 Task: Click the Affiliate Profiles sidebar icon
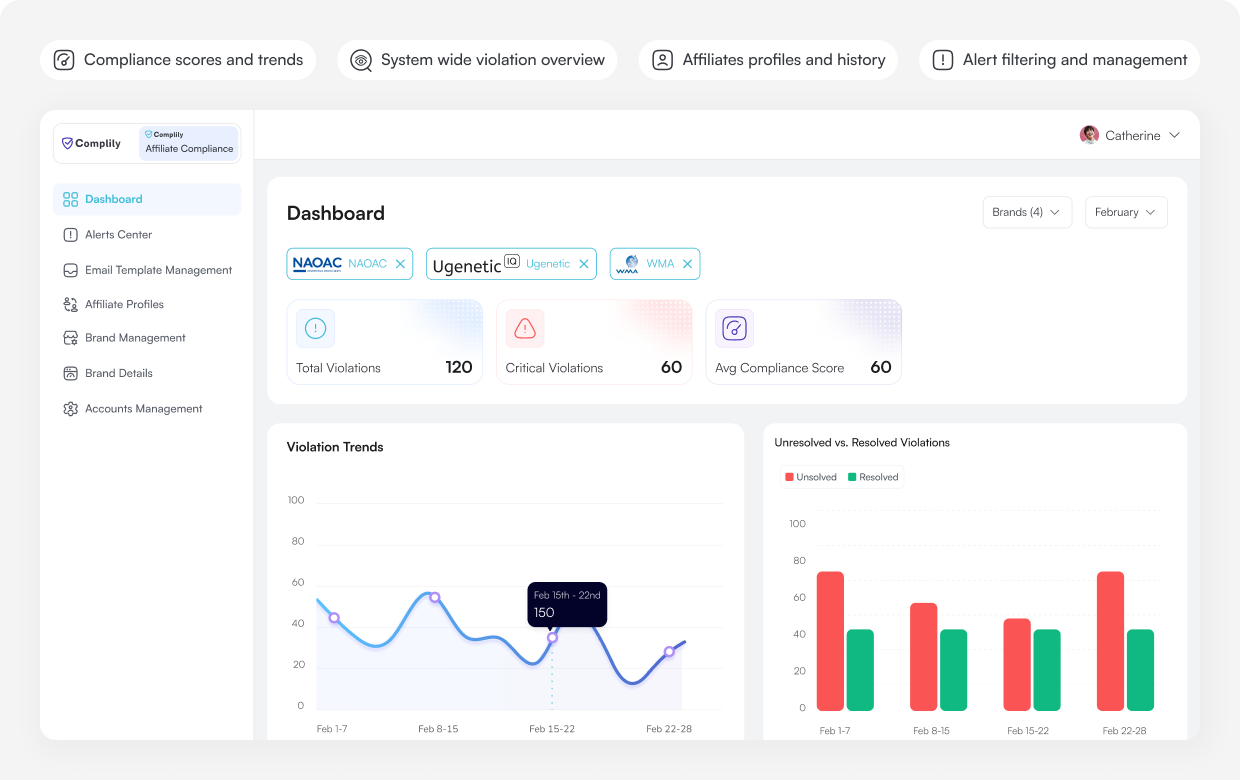pos(70,304)
